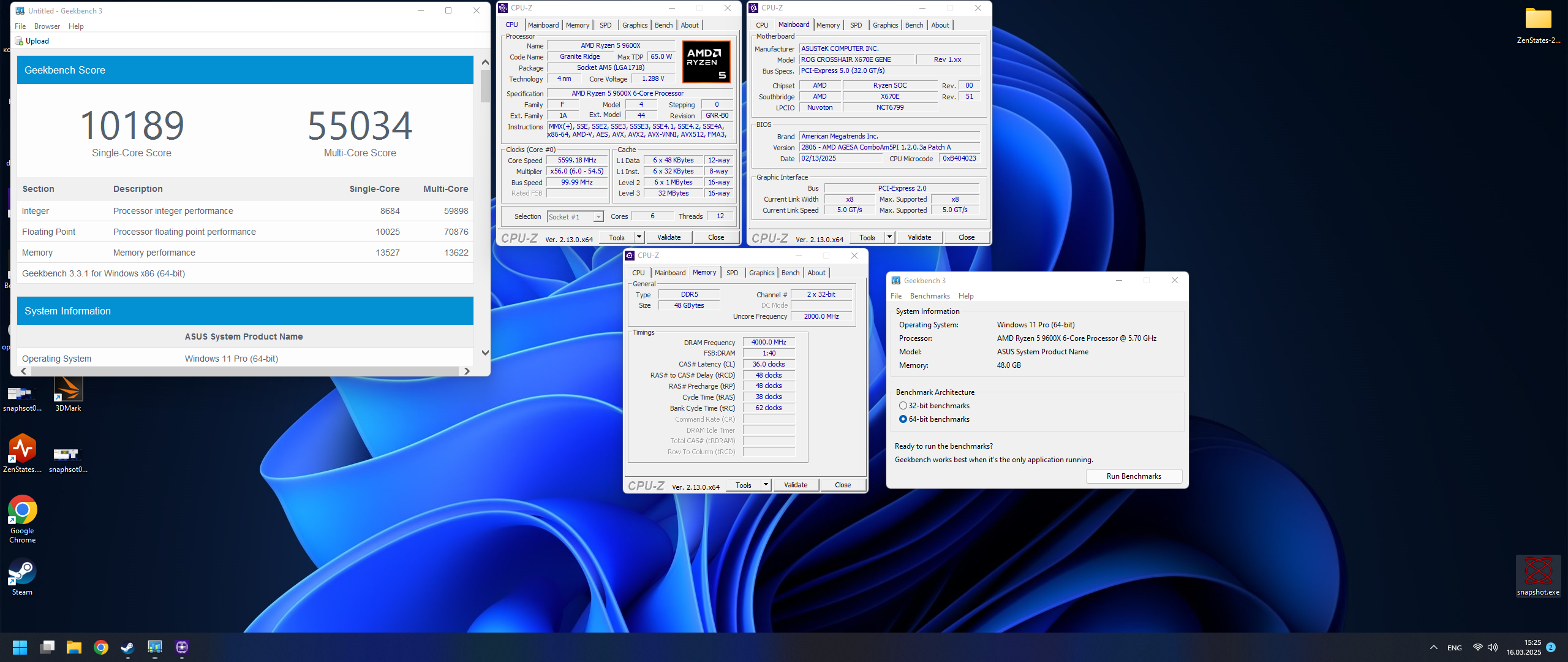Click Geekbench horizontal scrollbar right arrow
Screen dimensions: 1568x662
[x=467, y=371]
